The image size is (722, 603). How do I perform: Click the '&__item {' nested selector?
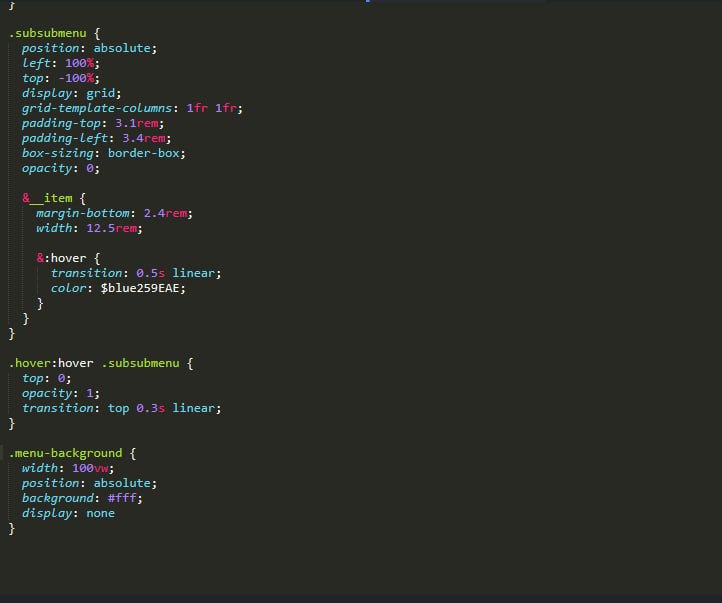point(54,198)
